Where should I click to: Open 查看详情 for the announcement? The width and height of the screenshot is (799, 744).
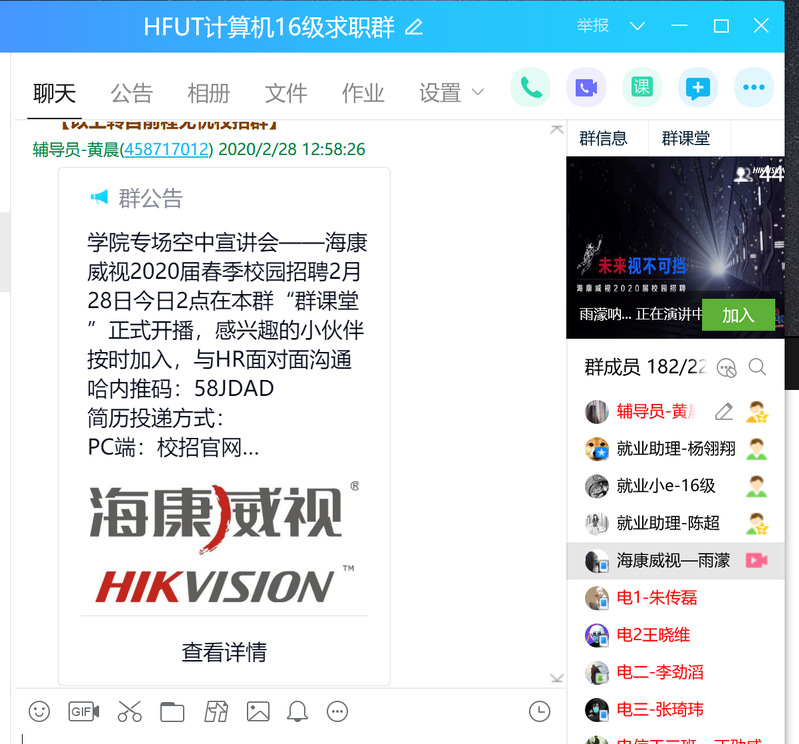(x=224, y=652)
